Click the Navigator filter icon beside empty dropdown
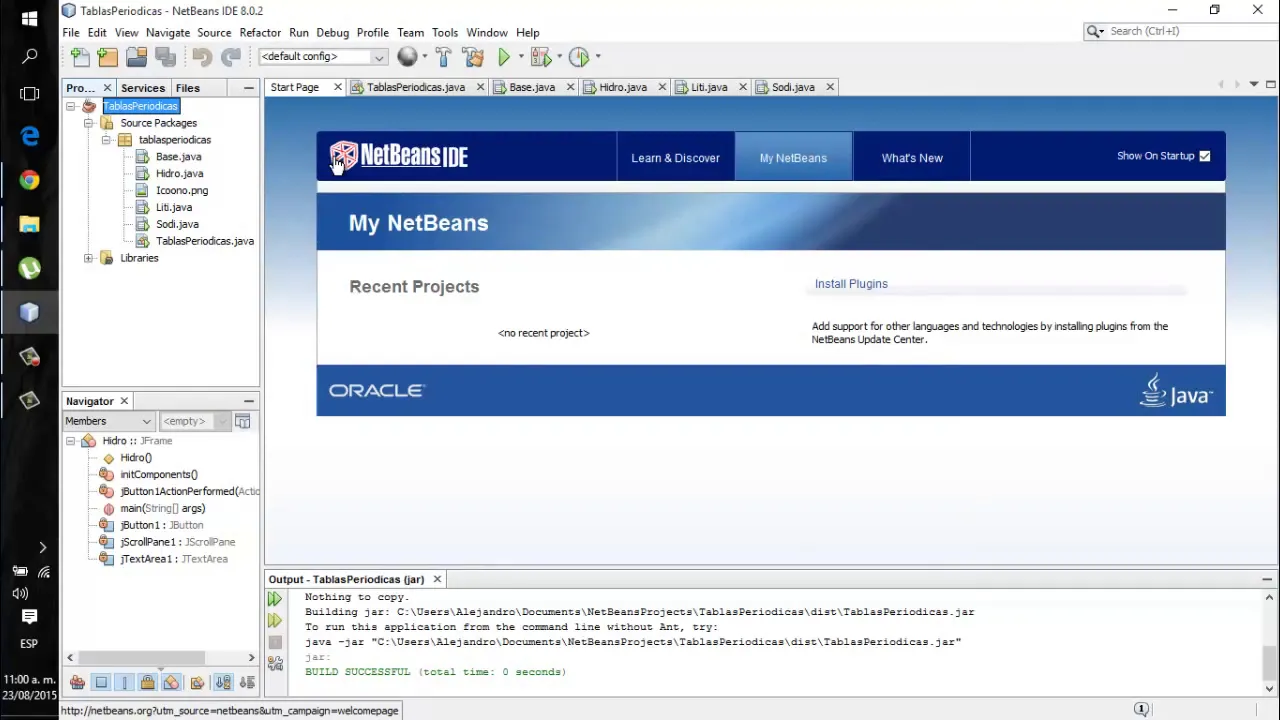 click(x=242, y=422)
